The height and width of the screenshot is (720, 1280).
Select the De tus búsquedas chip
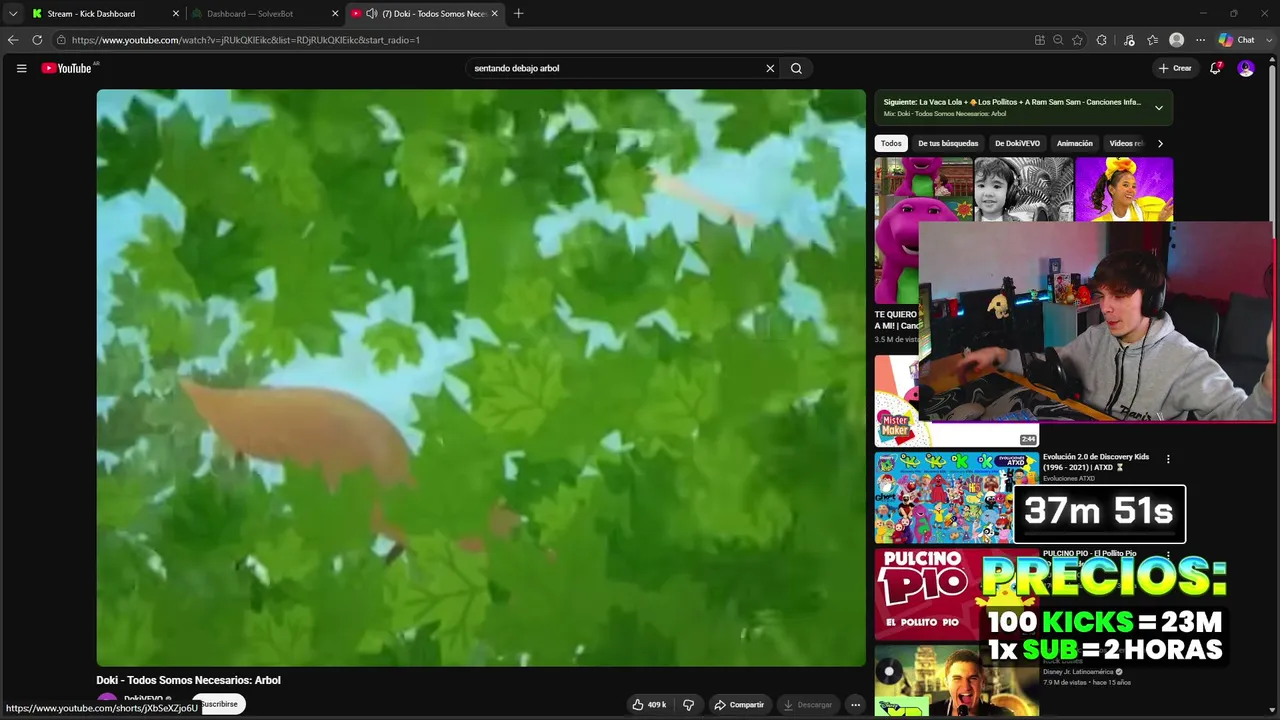948,143
